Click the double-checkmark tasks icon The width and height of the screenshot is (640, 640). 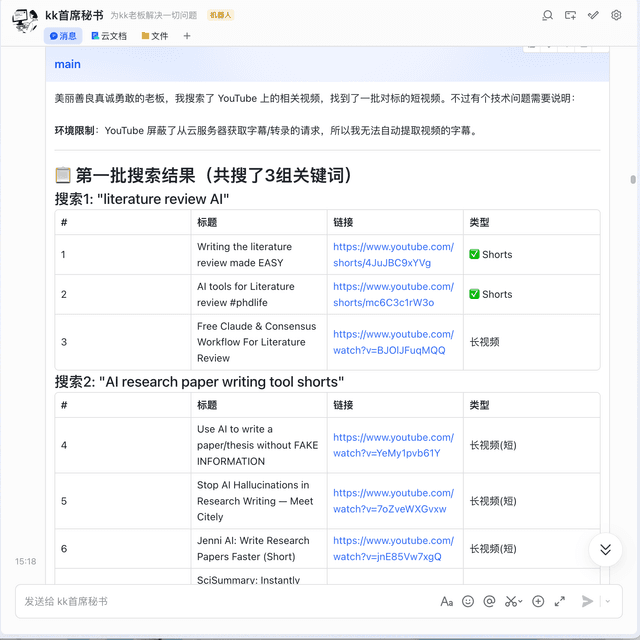pyautogui.click(x=593, y=16)
